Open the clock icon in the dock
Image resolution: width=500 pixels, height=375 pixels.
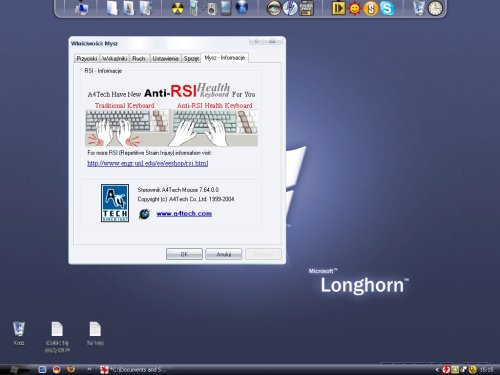coord(435,8)
